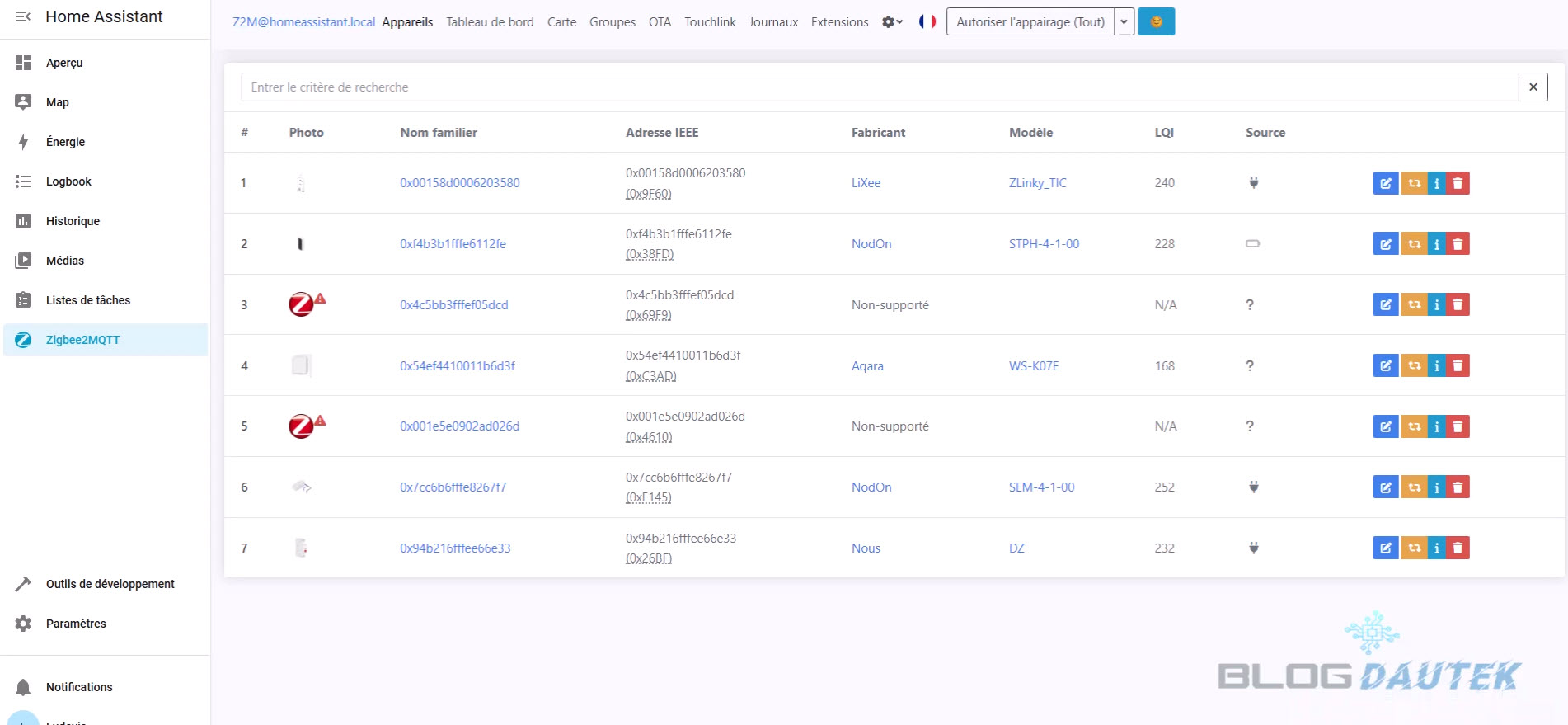Click the Autoriser l'appairage (Tout) button
Image resolution: width=1568 pixels, height=725 pixels.
pyautogui.click(x=1030, y=21)
